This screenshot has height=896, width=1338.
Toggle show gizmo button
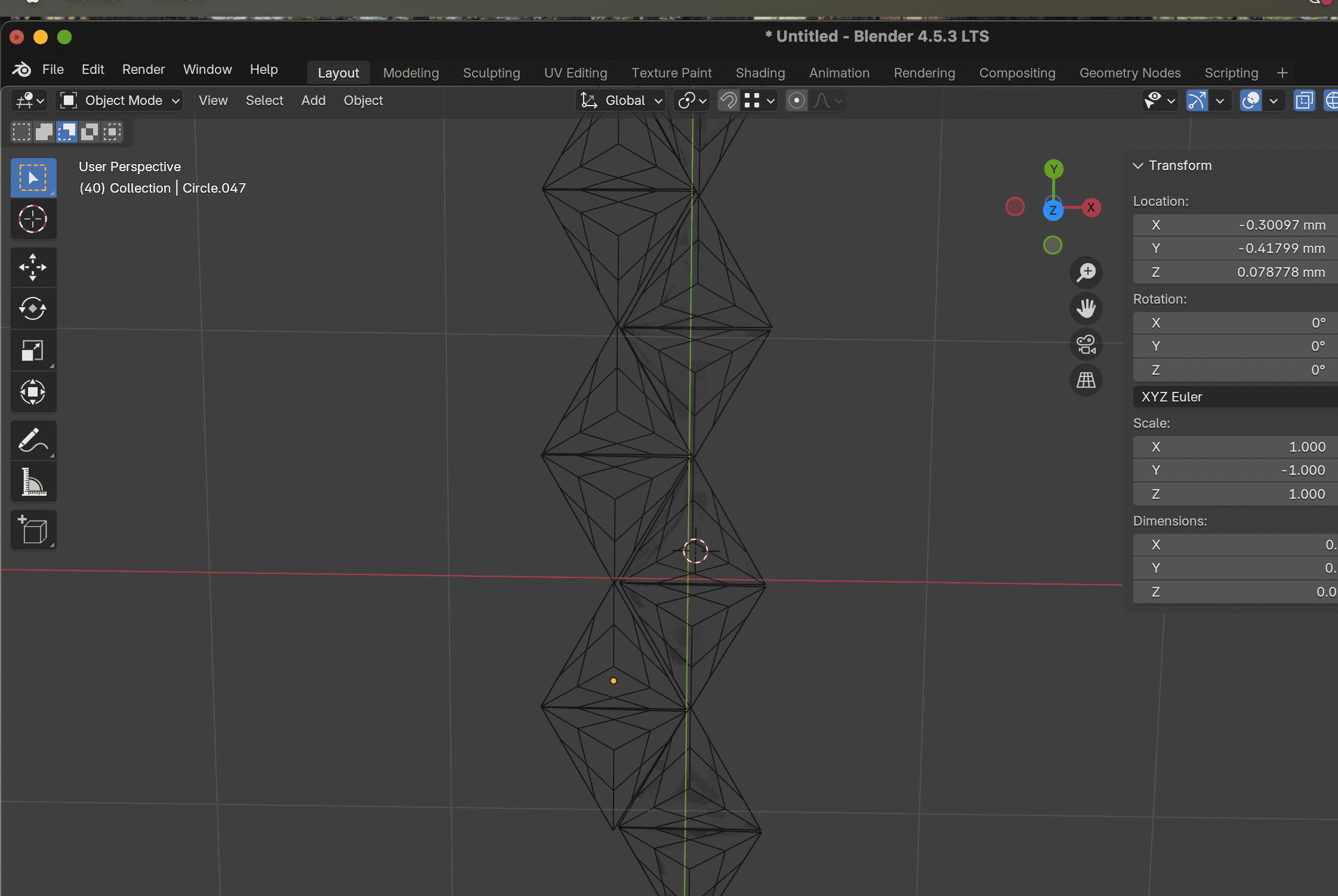tap(1197, 100)
